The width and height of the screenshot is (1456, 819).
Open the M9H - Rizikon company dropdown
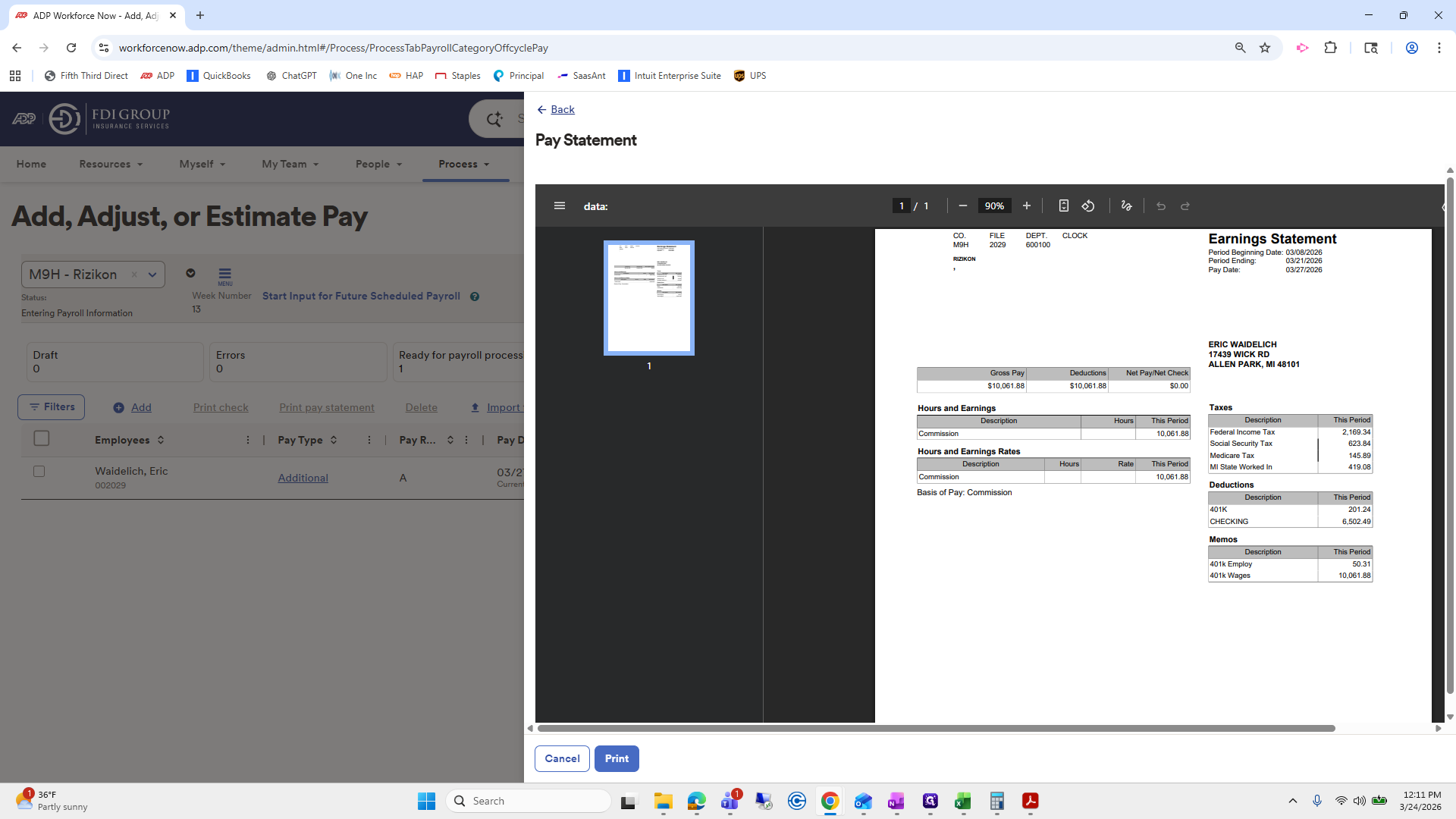point(152,275)
